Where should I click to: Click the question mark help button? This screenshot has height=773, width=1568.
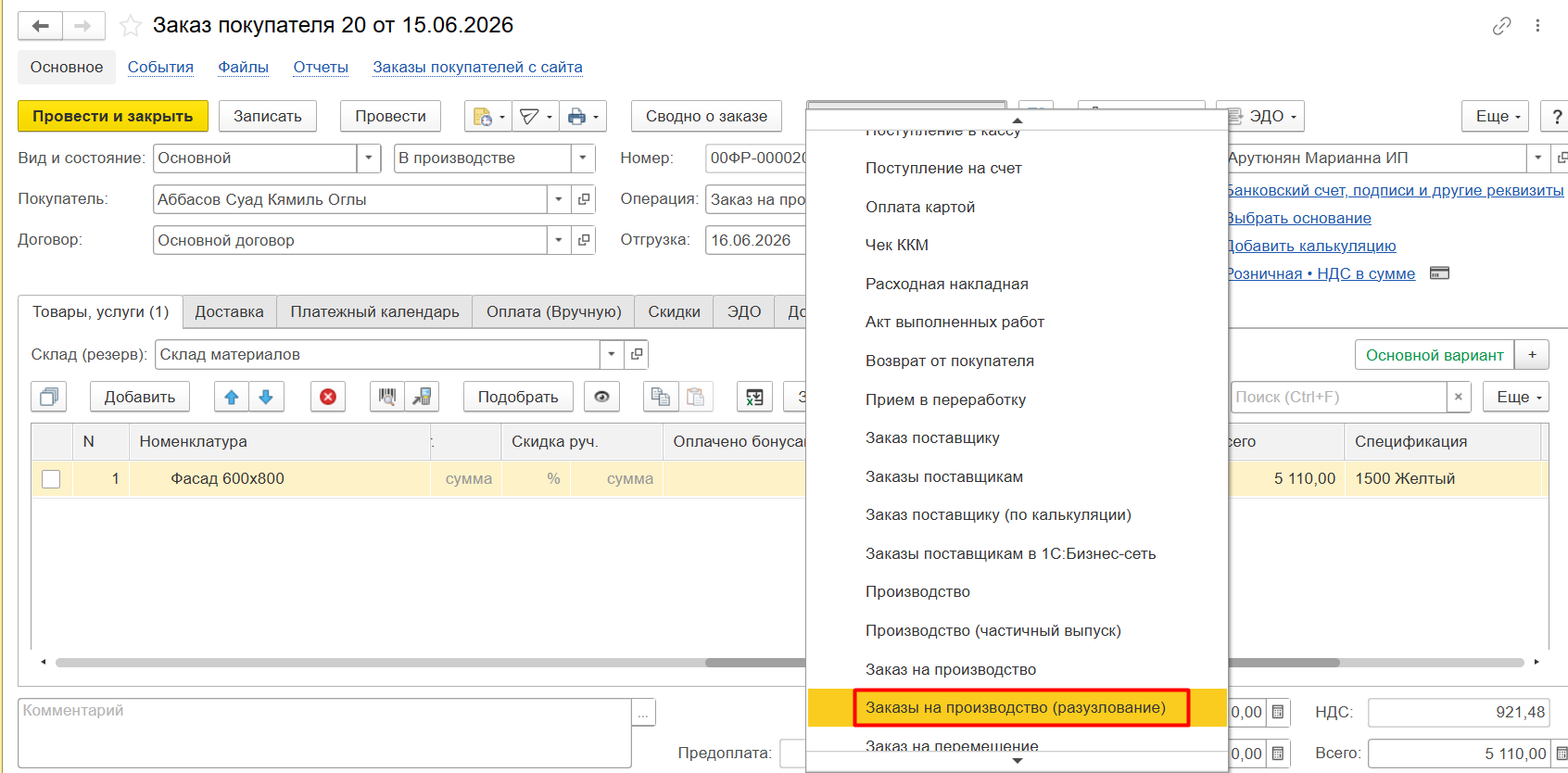click(x=1556, y=116)
